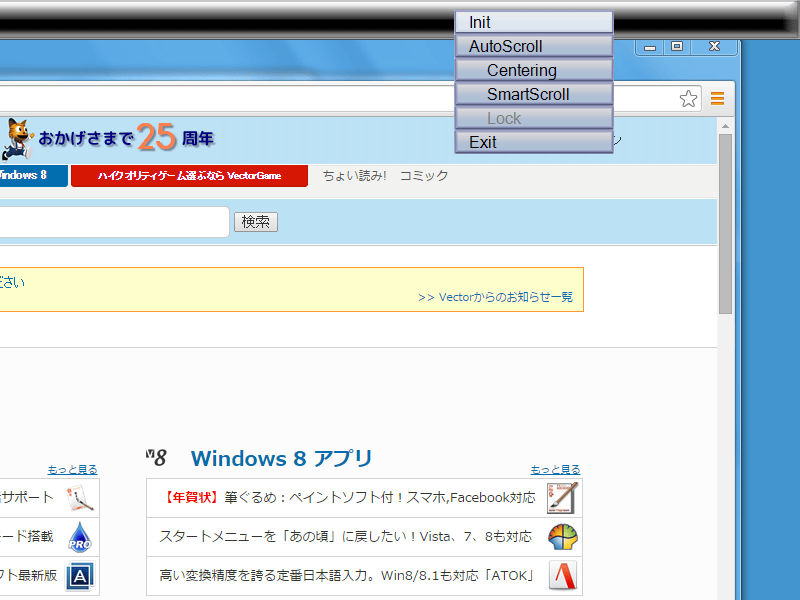Screen dimensions: 800x600
Task: Click the 検索 search button
Action: (x=256, y=222)
